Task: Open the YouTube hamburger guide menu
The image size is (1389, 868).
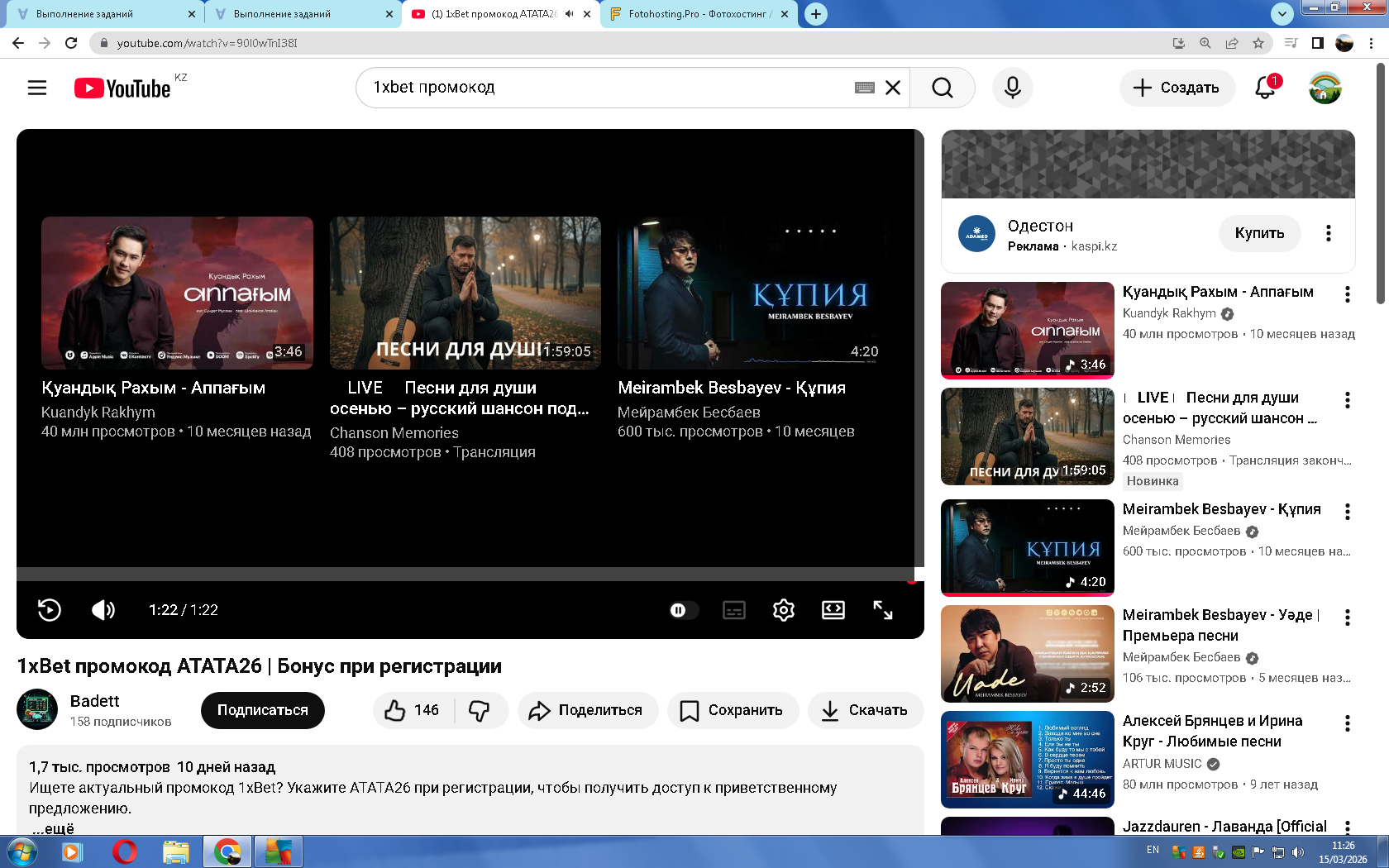Action: 37,88
